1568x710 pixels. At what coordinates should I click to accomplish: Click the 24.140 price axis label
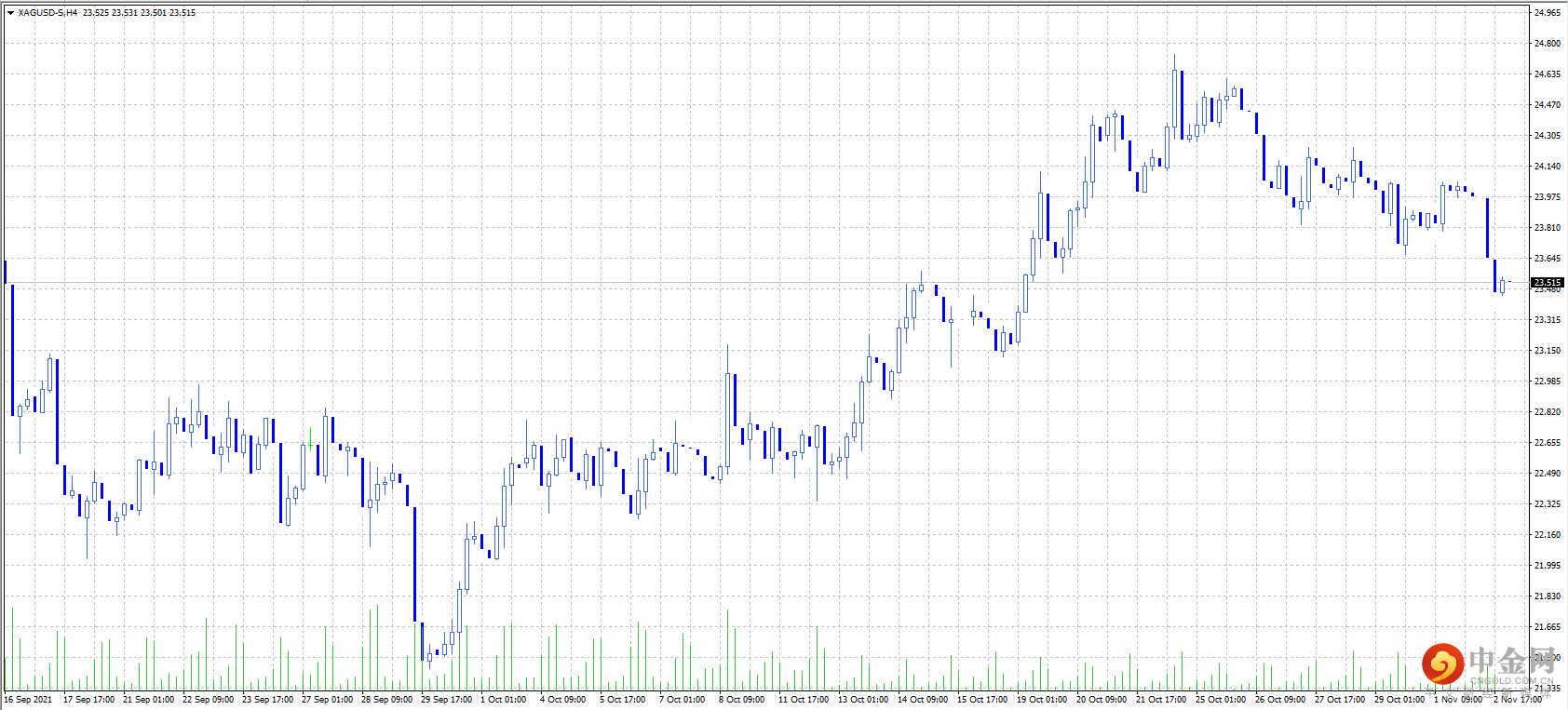[x=1547, y=167]
